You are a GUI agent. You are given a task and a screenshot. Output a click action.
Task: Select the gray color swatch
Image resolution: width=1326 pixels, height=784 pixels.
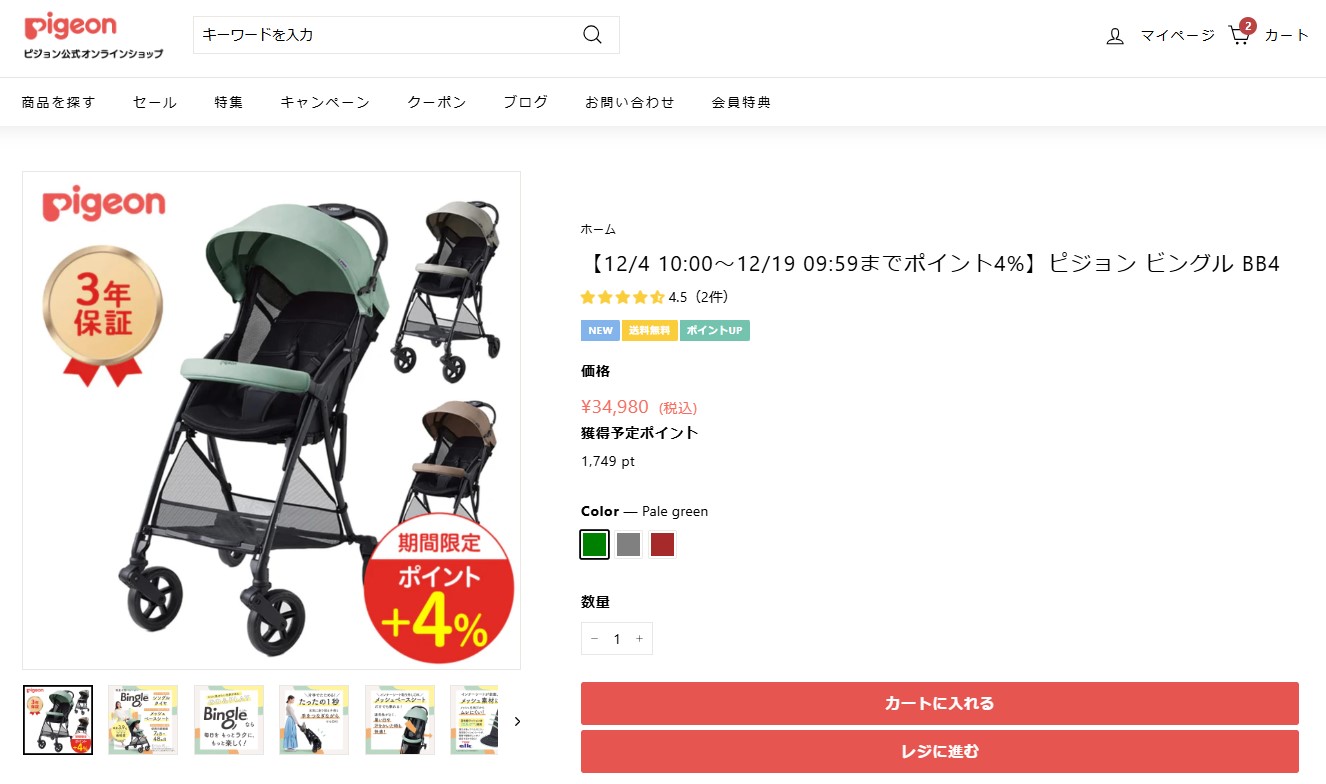click(x=628, y=545)
